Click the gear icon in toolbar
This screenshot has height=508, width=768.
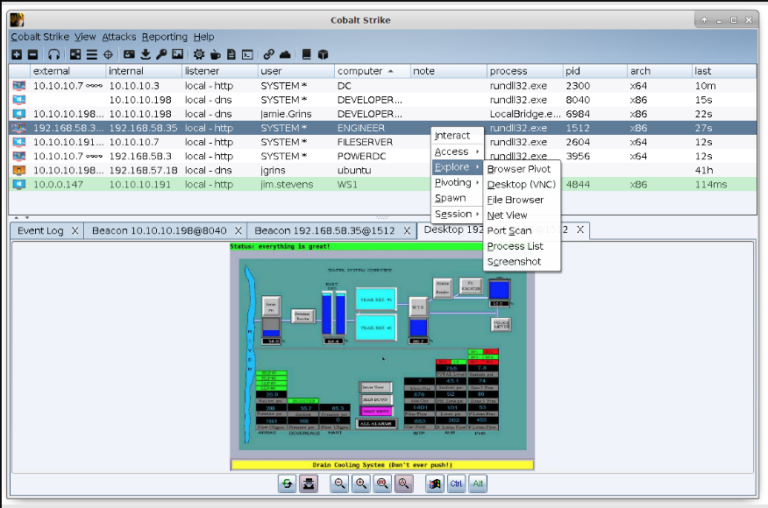(x=199, y=54)
